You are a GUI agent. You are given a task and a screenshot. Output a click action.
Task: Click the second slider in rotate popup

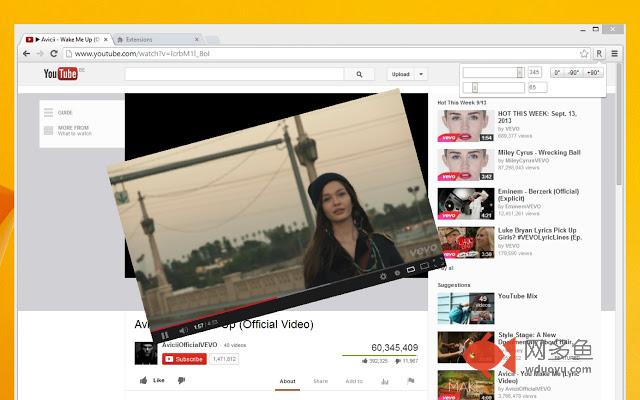493,87
